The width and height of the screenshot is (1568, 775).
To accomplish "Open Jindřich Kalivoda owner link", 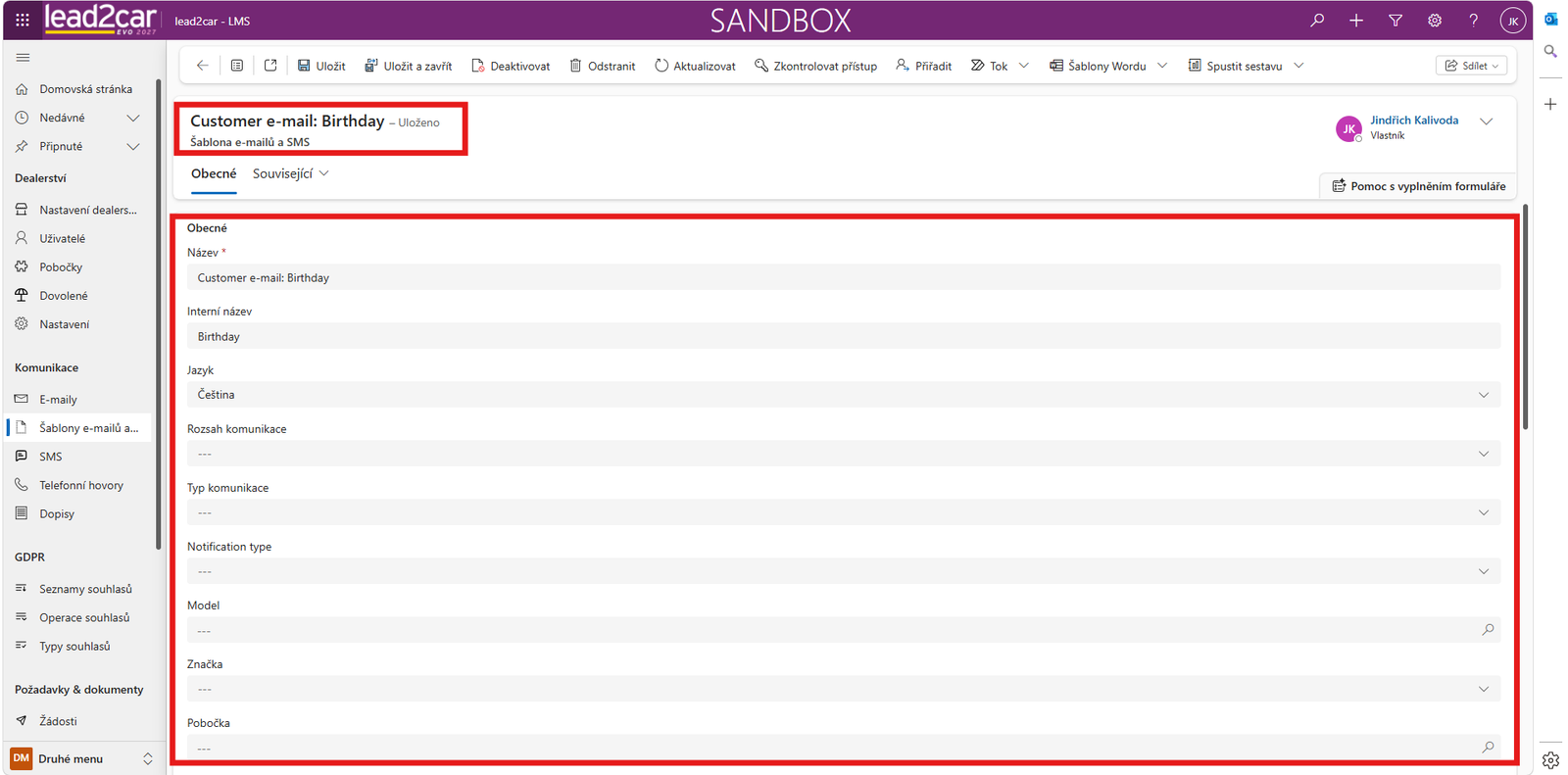I will 1413,121.
